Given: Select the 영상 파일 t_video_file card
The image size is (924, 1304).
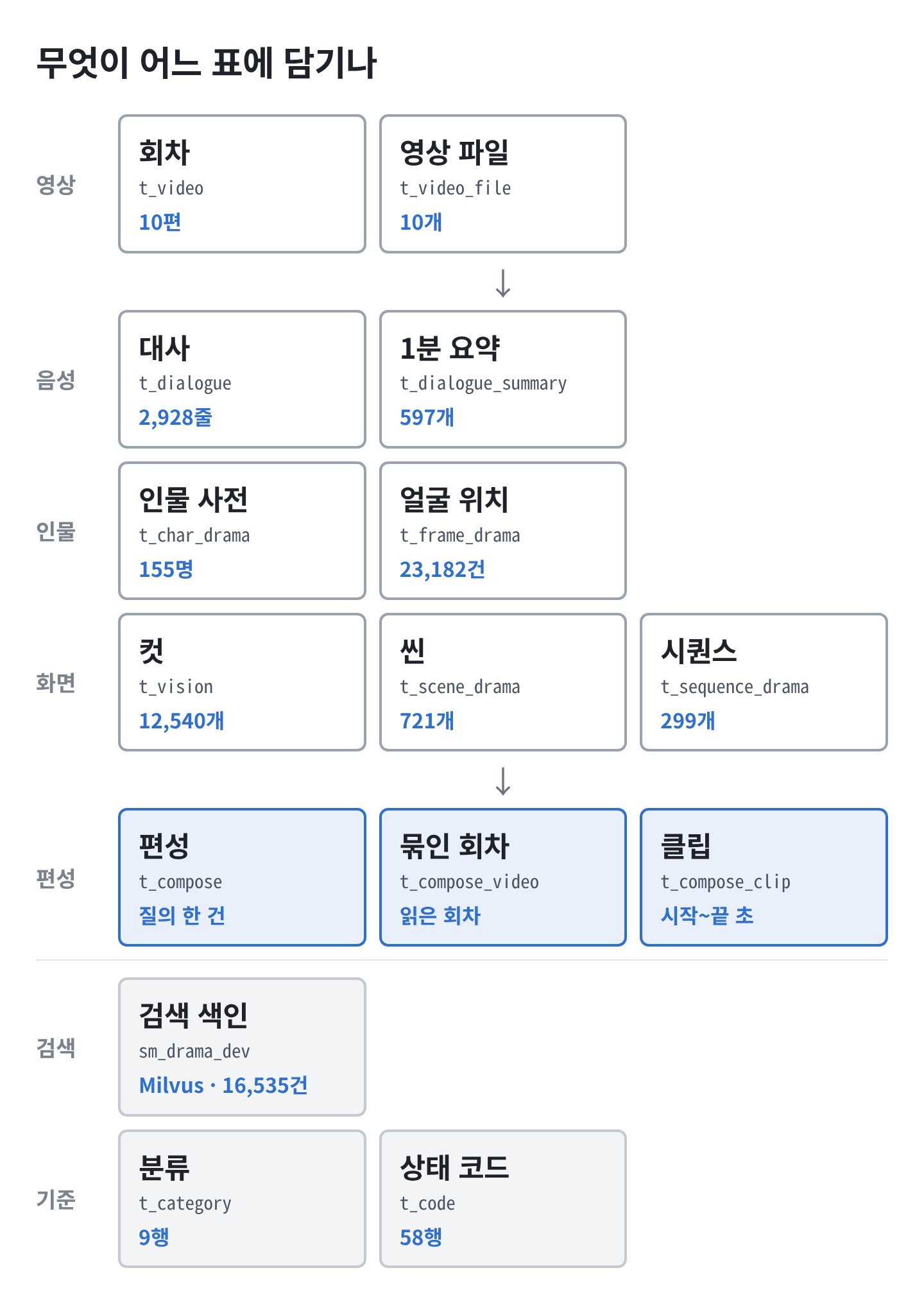Looking at the screenshot, I should [x=503, y=184].
